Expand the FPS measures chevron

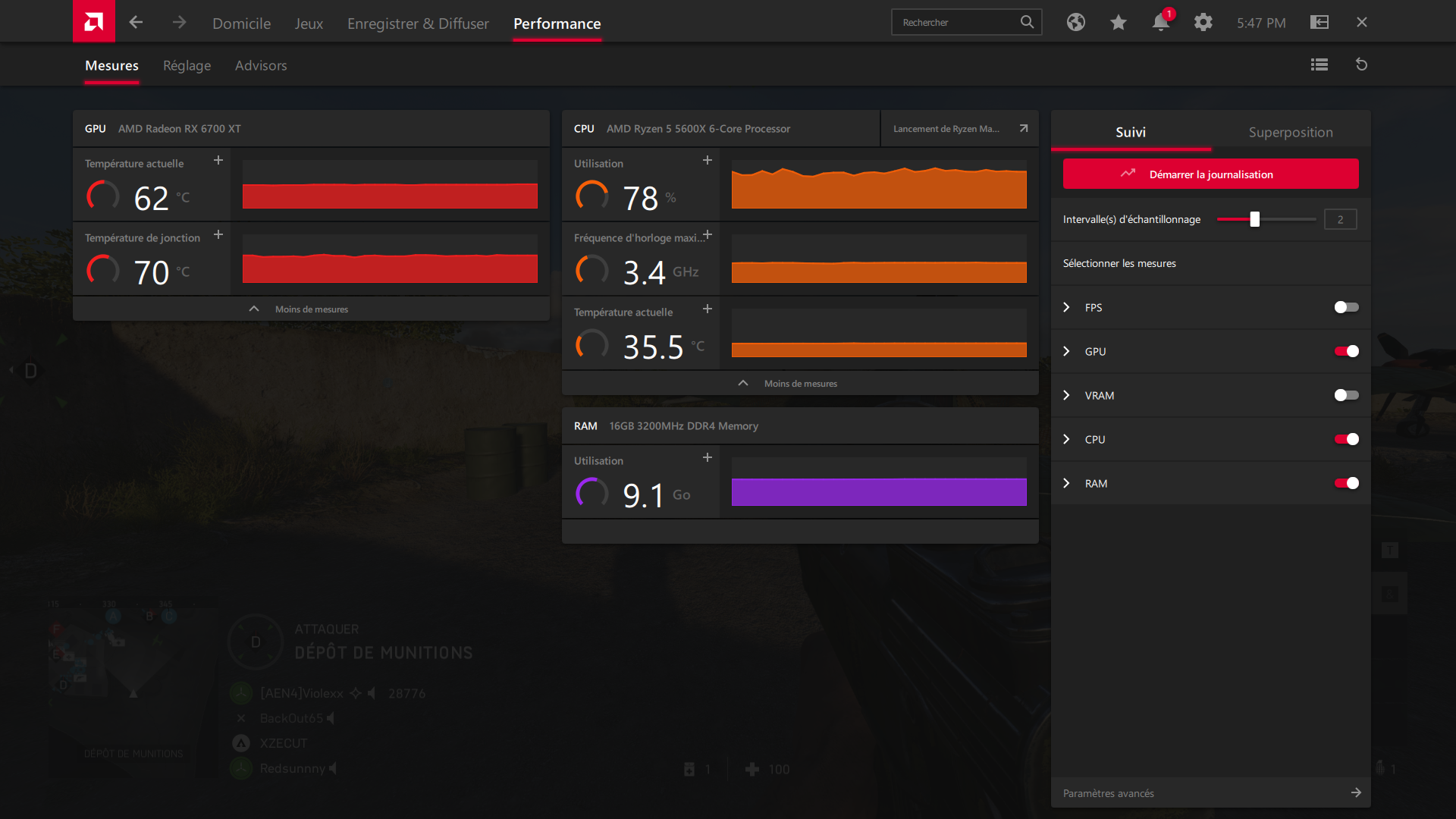[x=1066, y=307]
